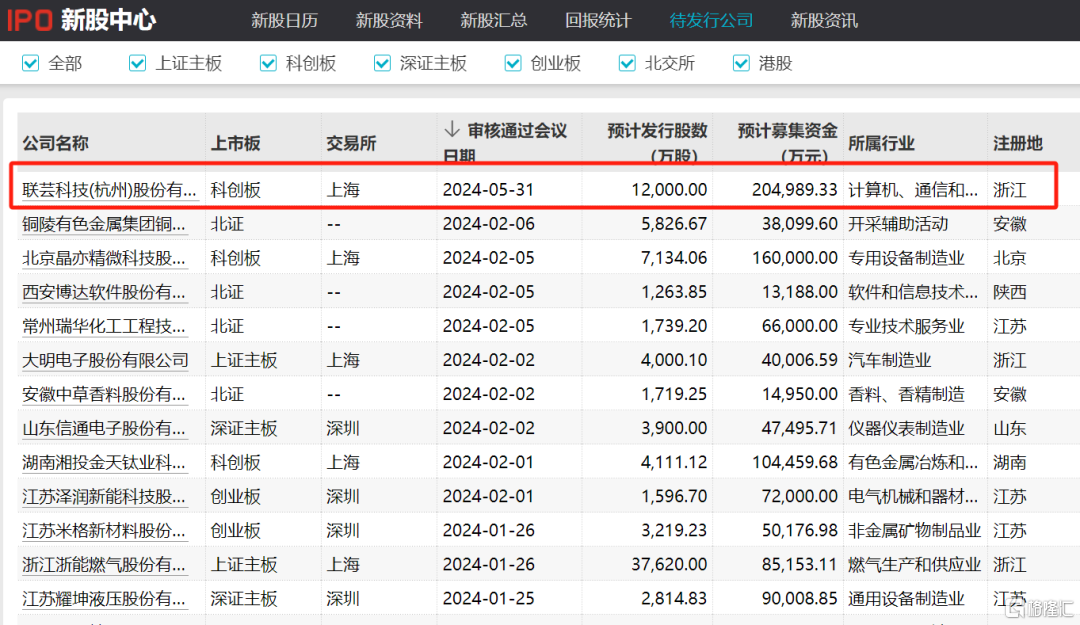Open company link 江苏米格新材料股份...
Screen dimensions: 1080x625
104,531
